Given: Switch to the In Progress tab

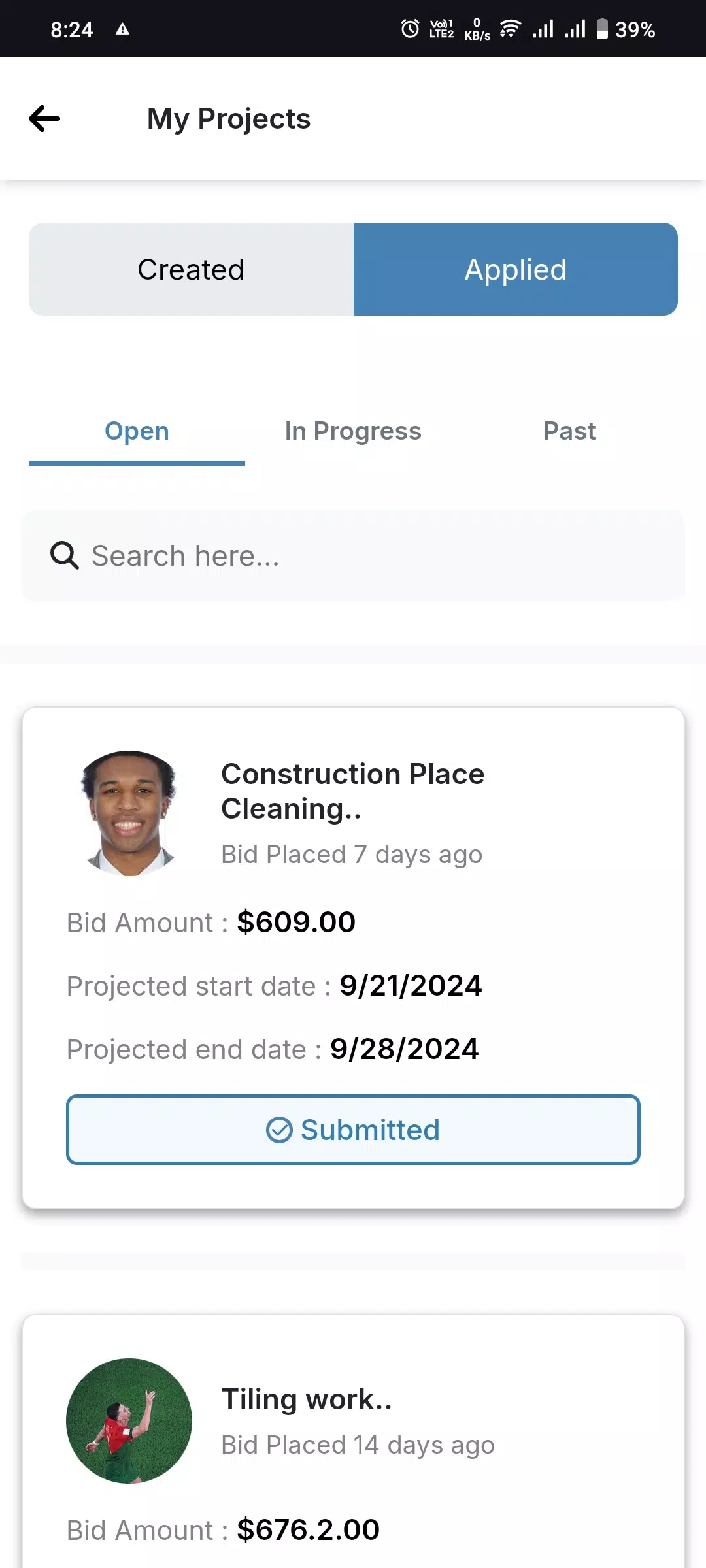Looking at the screenshot, I should (353, 431).
